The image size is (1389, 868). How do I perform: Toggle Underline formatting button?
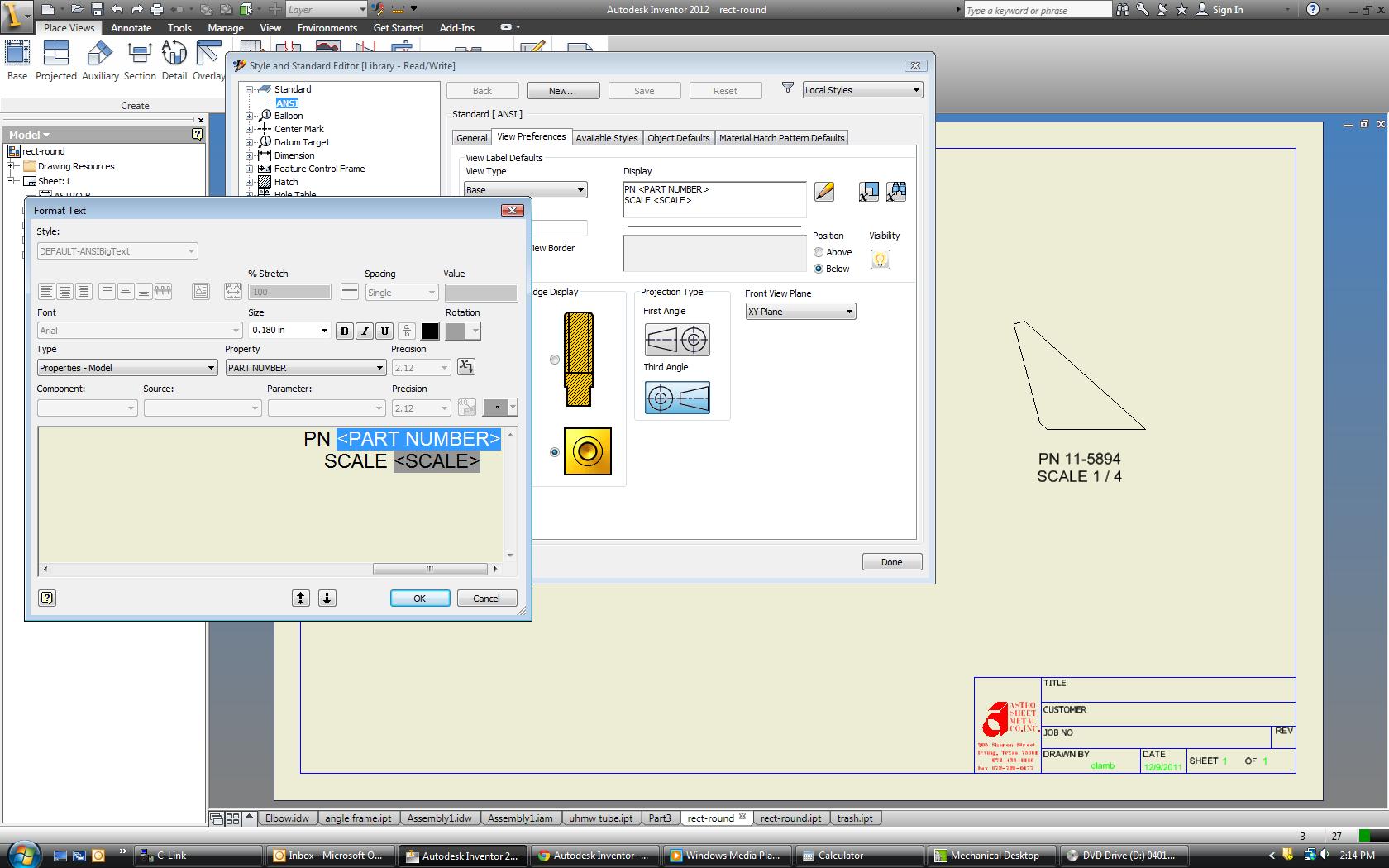coord(384,331)
